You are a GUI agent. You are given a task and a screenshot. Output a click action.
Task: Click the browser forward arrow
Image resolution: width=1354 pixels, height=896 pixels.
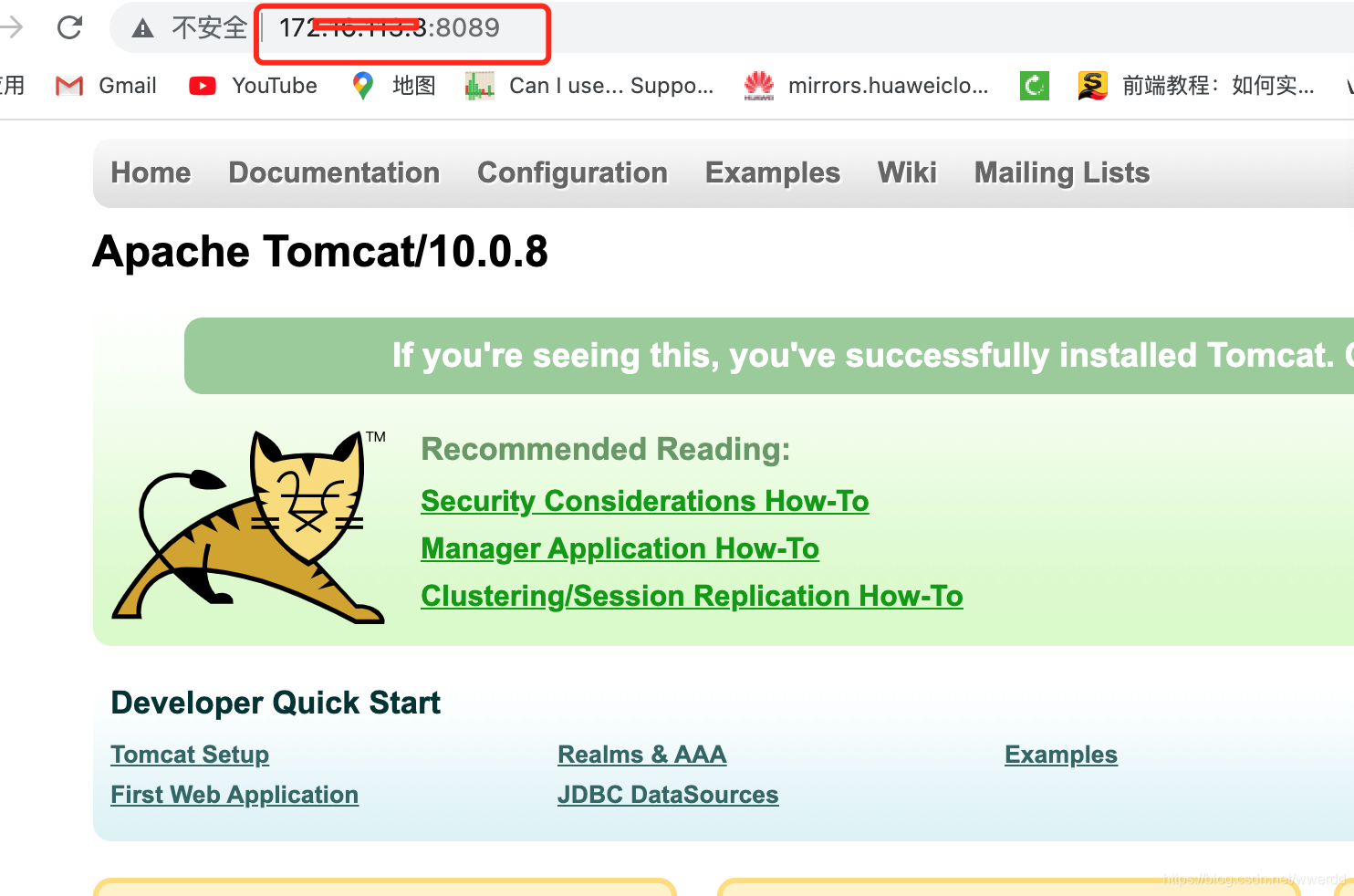coord(11,27)
